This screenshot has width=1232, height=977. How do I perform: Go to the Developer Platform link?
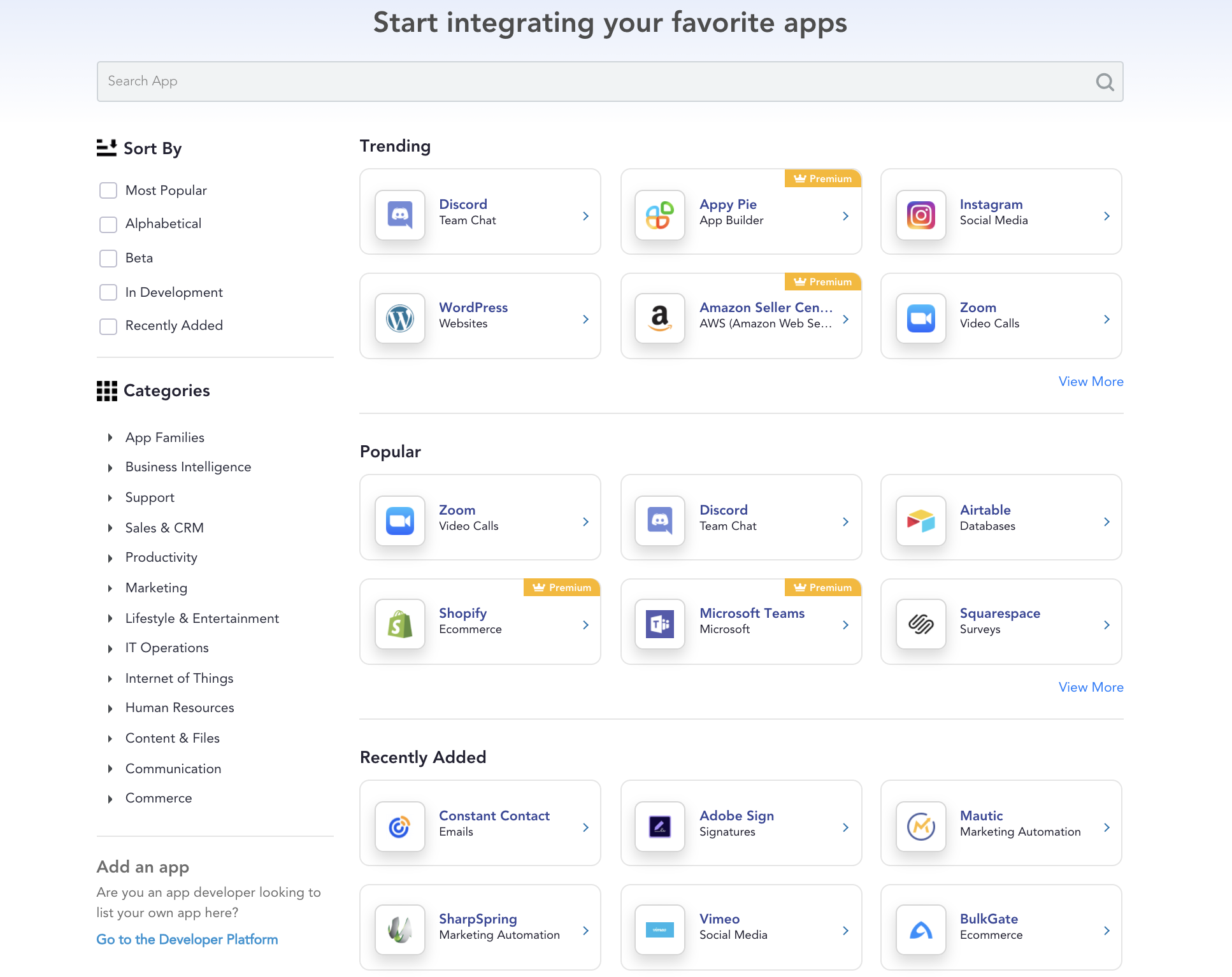pos(186,939)
